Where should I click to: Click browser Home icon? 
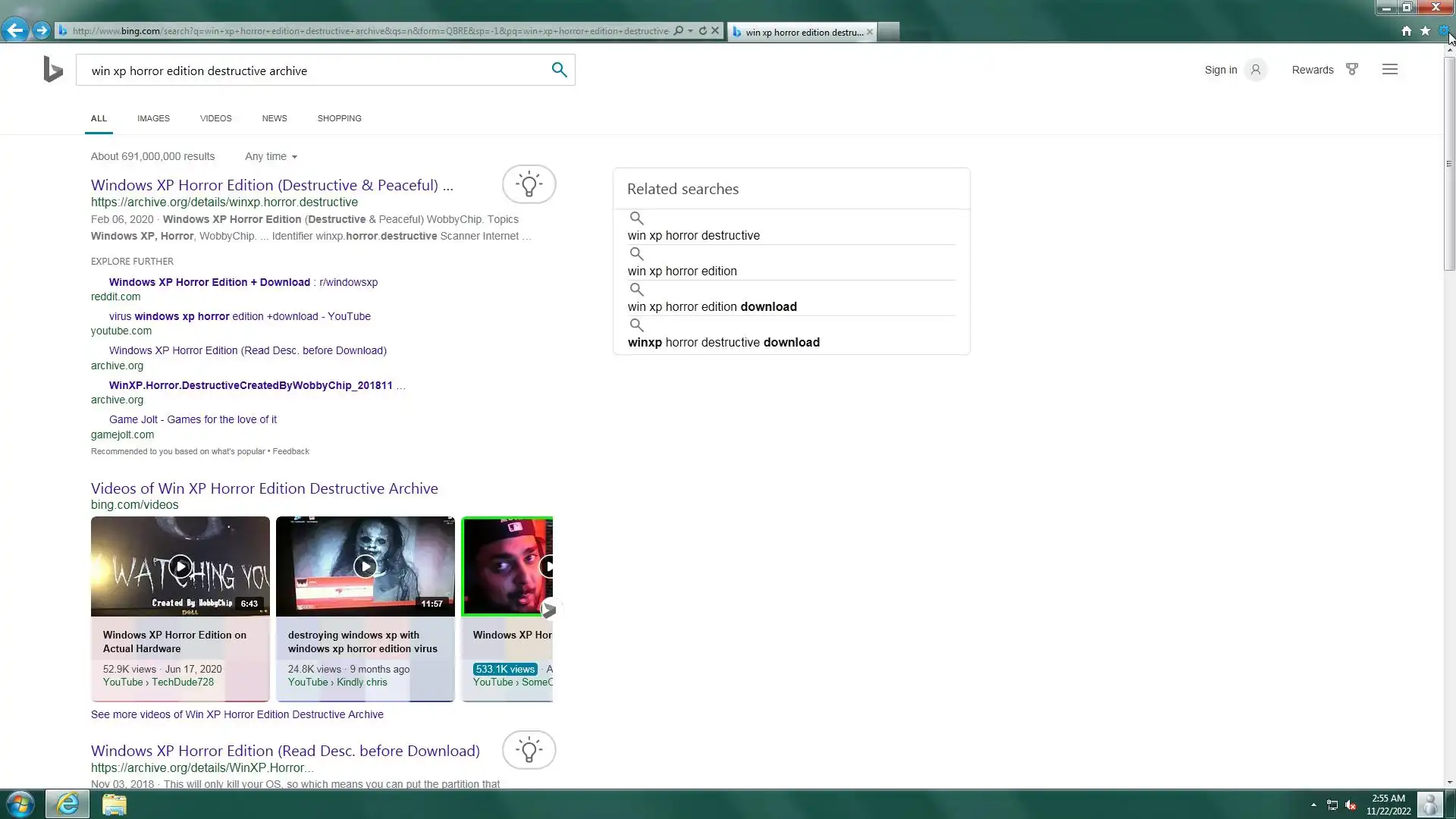coord(1406,30)
